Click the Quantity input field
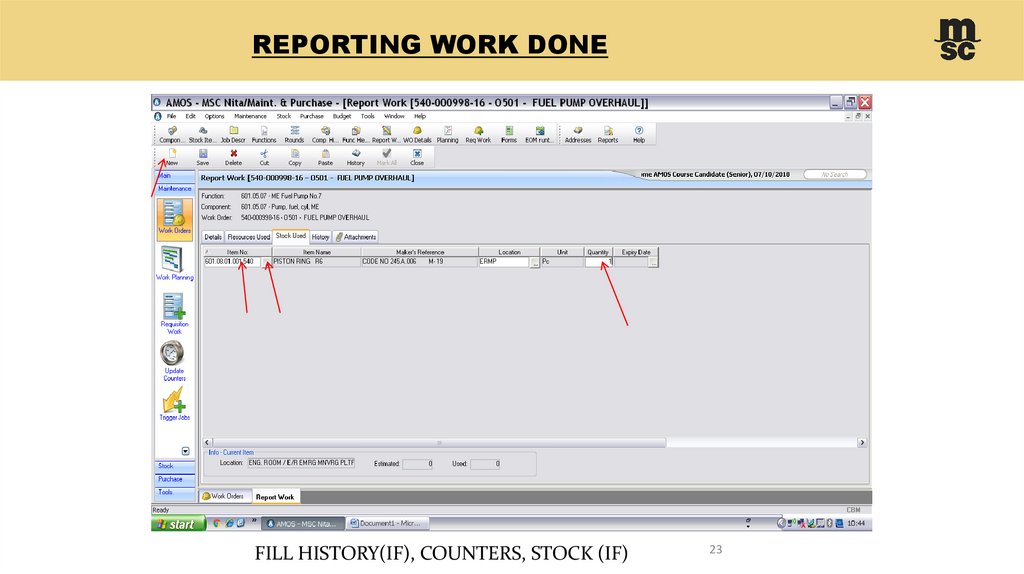This screenshot has width=1024, height=574. tap(598, 262)
